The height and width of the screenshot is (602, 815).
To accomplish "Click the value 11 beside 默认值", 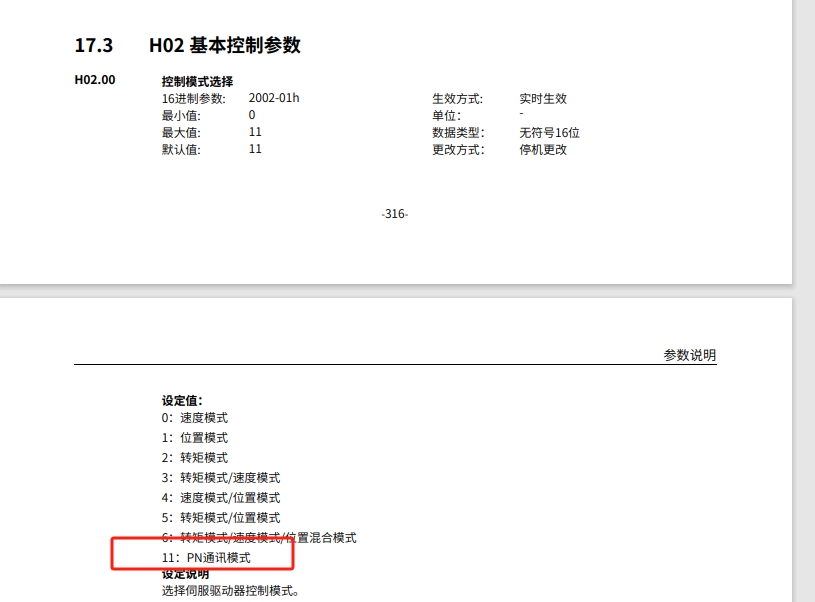I will tap(255, 149).
